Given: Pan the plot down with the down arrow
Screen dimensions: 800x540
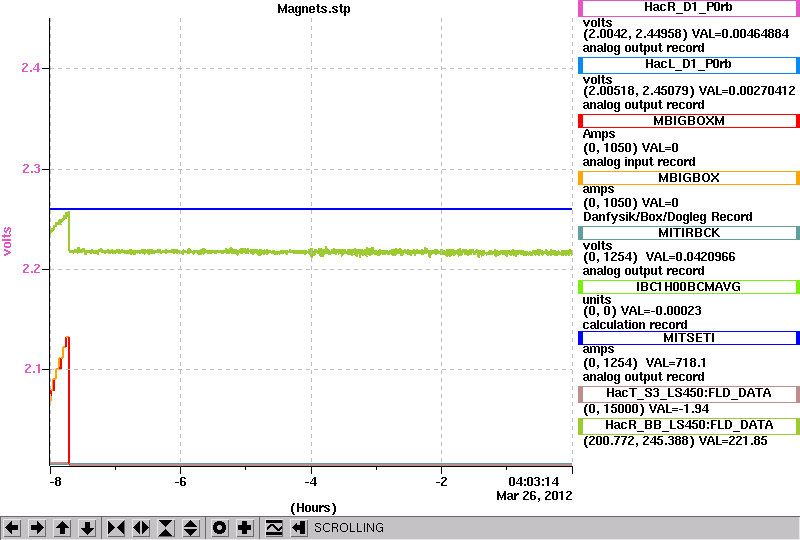Looking at the screenshot, I should coord(88,528).
